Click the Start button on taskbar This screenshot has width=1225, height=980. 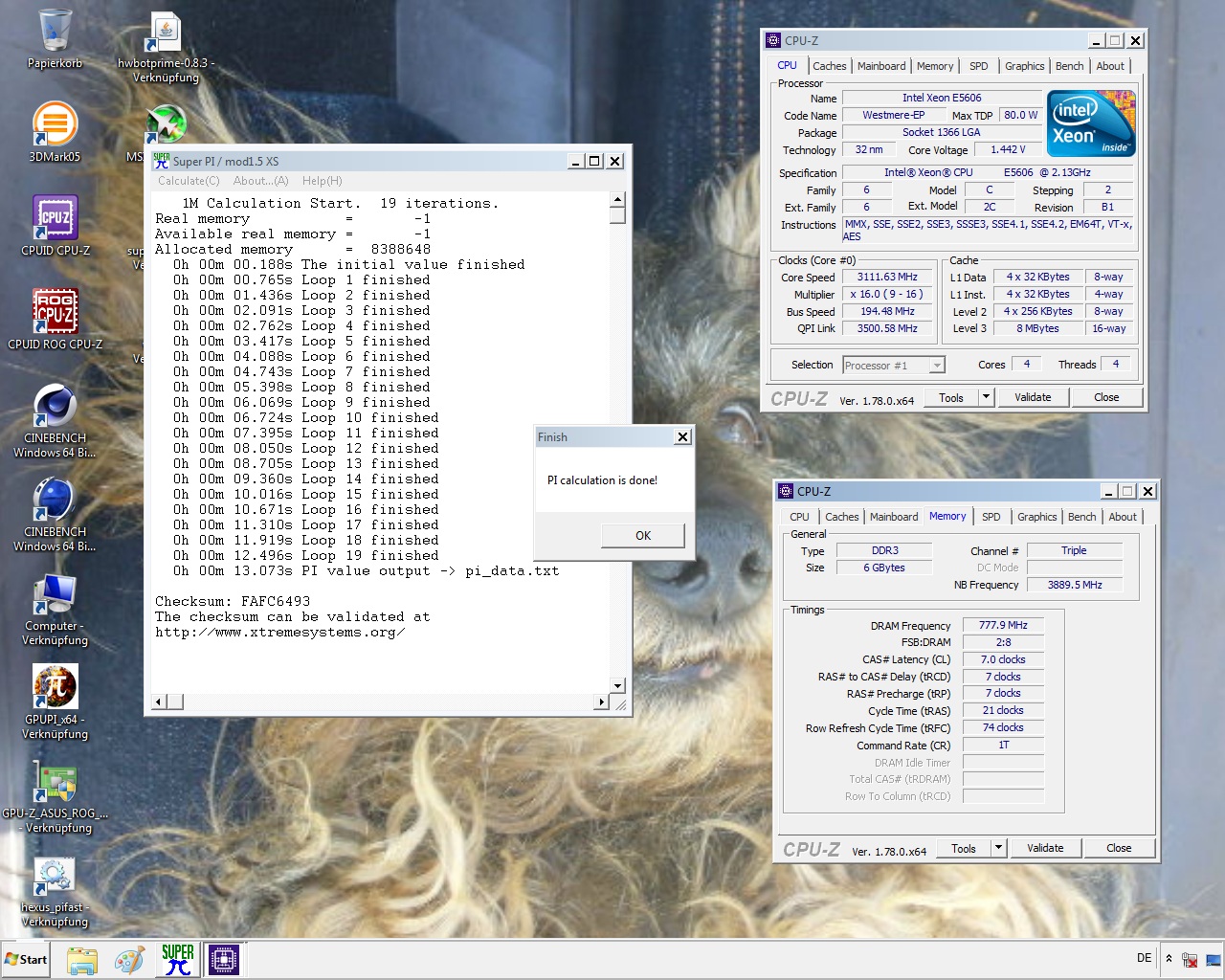pos(26,959)
